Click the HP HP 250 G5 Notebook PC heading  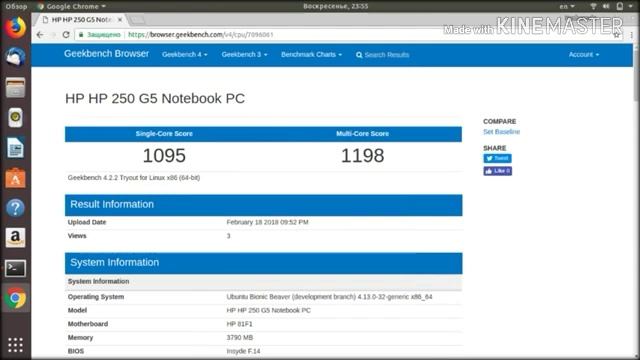click(155, 98)
